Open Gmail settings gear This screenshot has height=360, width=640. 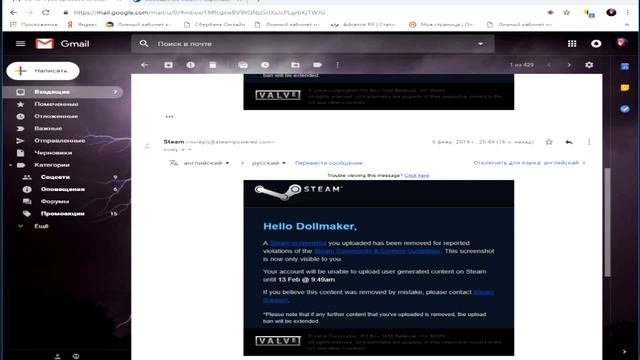[x=589, y=65]
